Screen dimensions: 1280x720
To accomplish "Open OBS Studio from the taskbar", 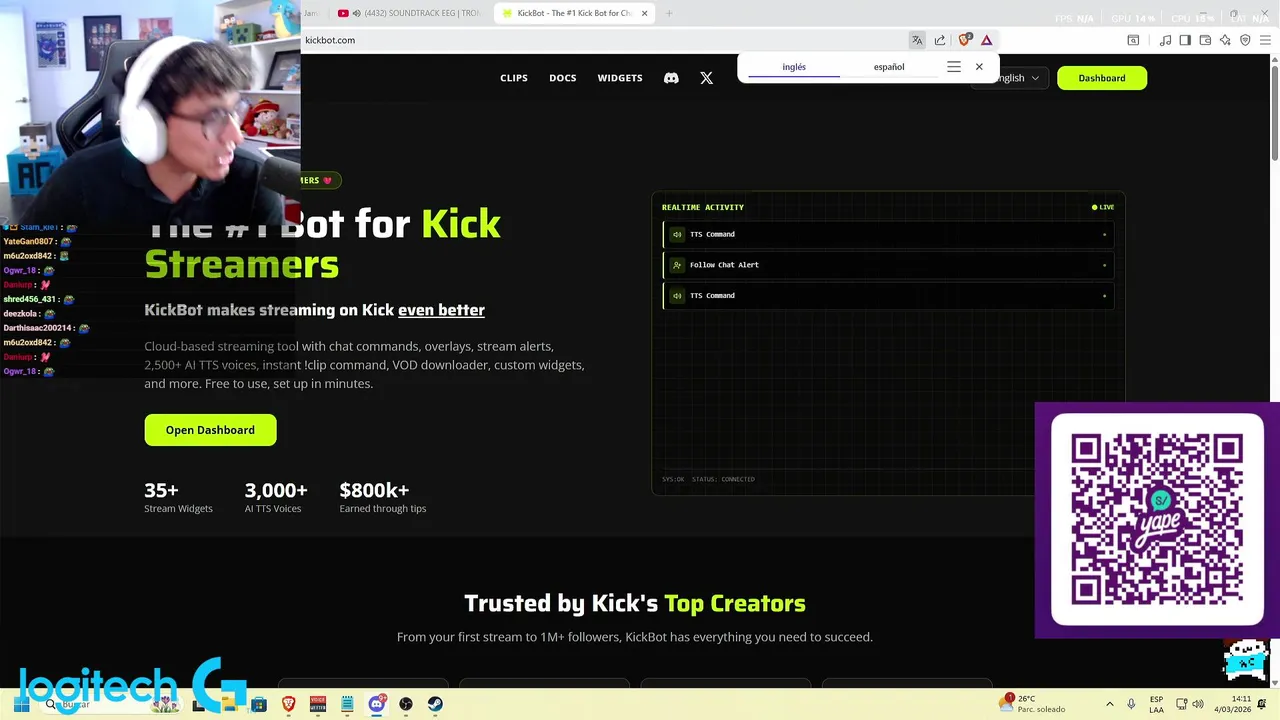I will coord(406,704).
